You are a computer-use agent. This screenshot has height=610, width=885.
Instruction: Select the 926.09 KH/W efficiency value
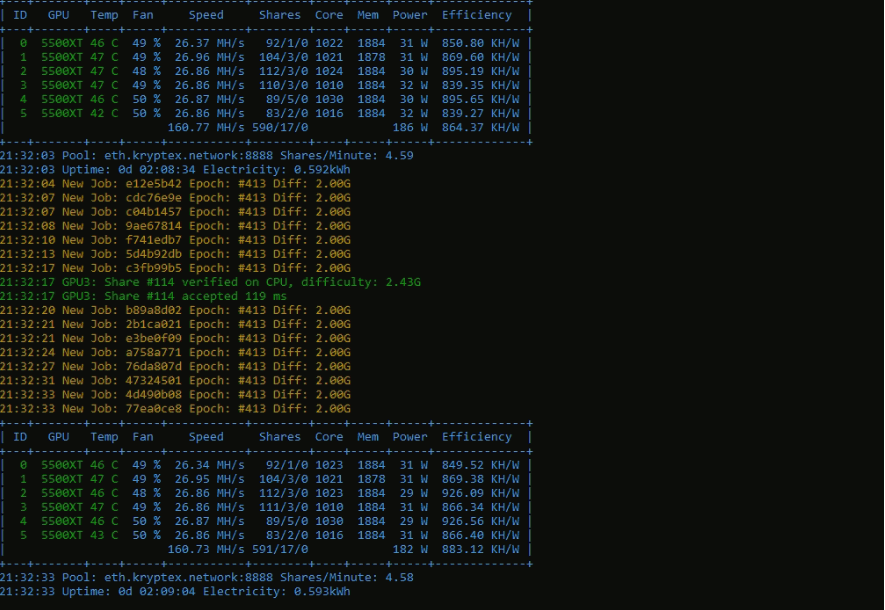point(481,493)
